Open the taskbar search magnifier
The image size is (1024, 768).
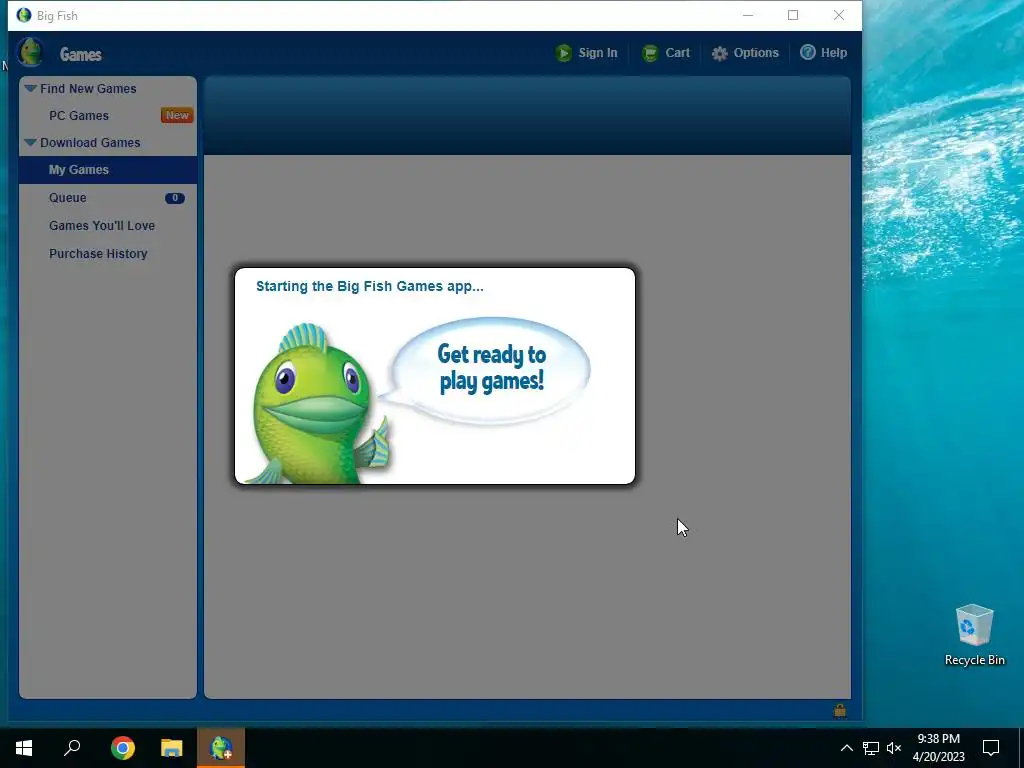[72, 747]
